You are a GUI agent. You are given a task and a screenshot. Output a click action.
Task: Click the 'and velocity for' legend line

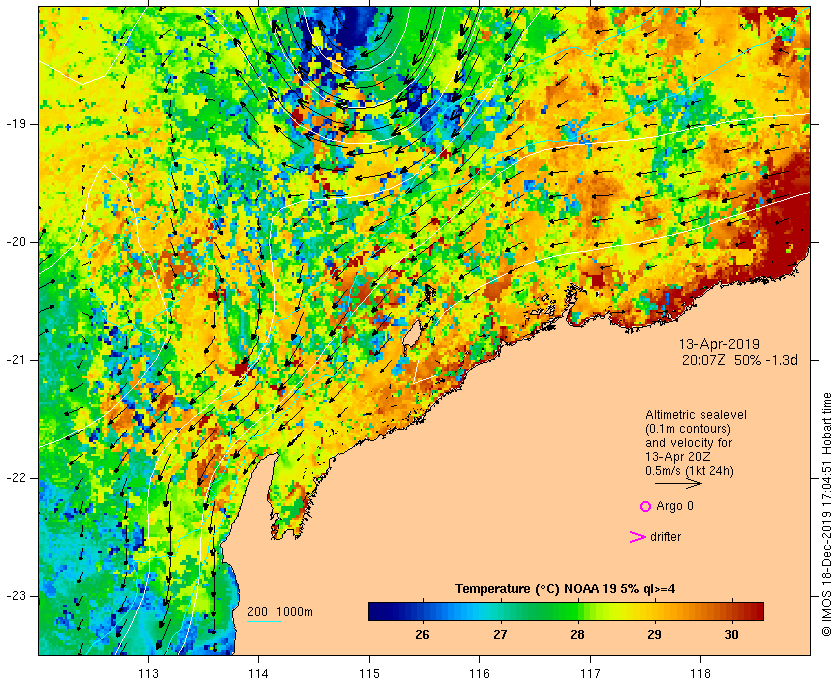tap(688, 443)
